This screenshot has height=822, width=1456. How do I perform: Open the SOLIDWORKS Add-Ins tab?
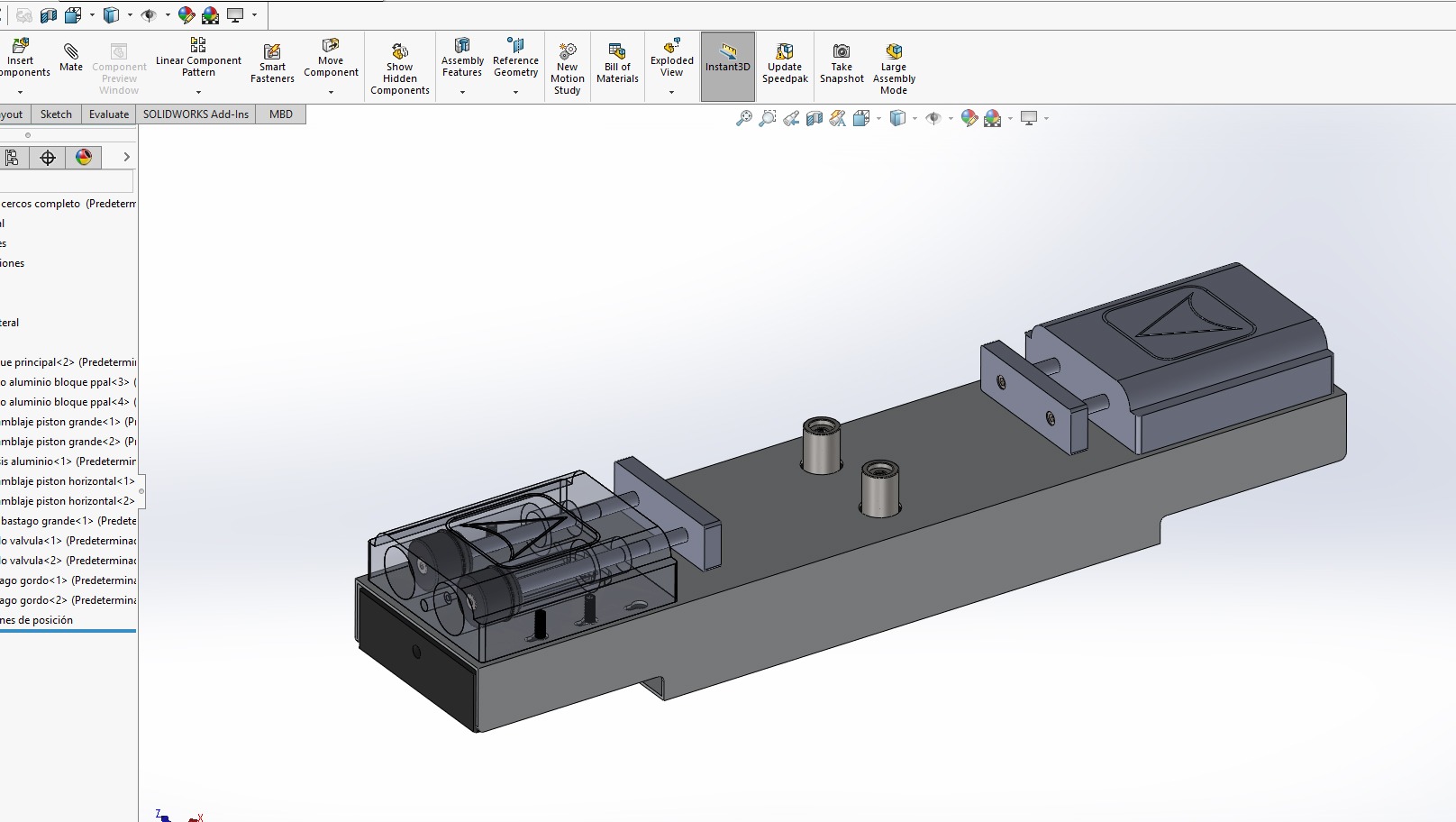(196, 114)
